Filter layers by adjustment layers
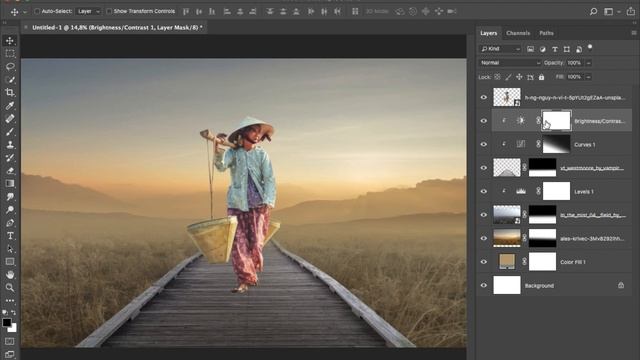The height and width of the screenshot is (360, 640). (x=542, y=49)
